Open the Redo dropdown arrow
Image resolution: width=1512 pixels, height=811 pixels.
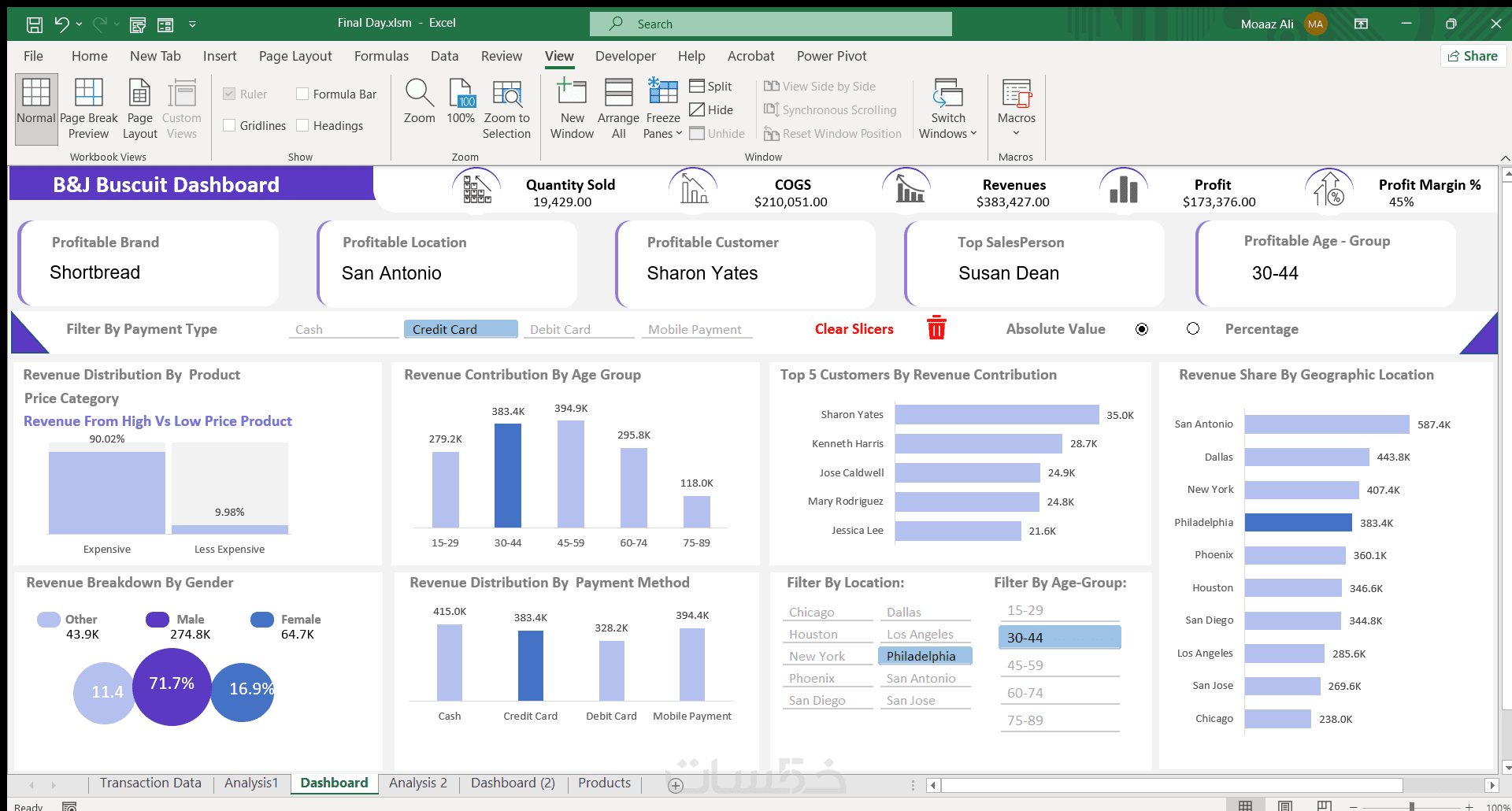117,24
